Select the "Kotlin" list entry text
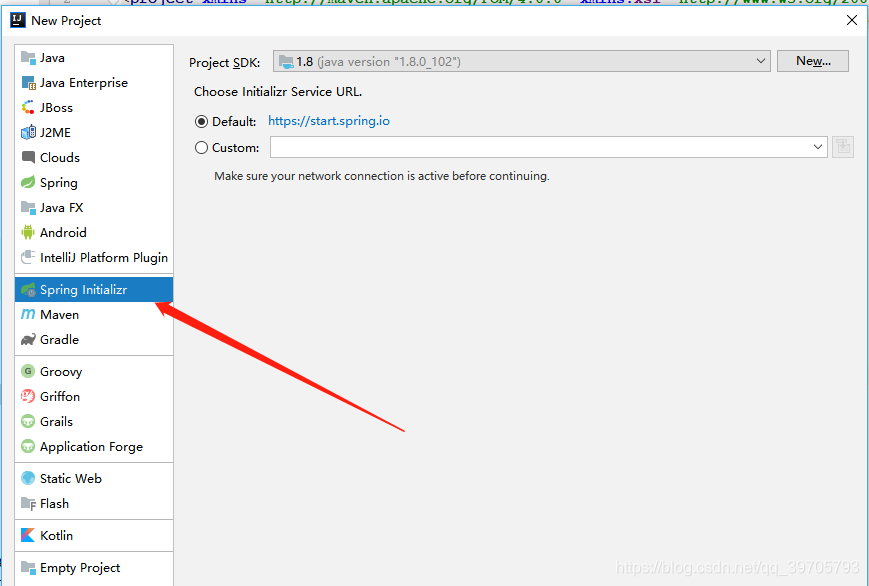This screenshot has width=869, height=586. click(x=57, y=536)
